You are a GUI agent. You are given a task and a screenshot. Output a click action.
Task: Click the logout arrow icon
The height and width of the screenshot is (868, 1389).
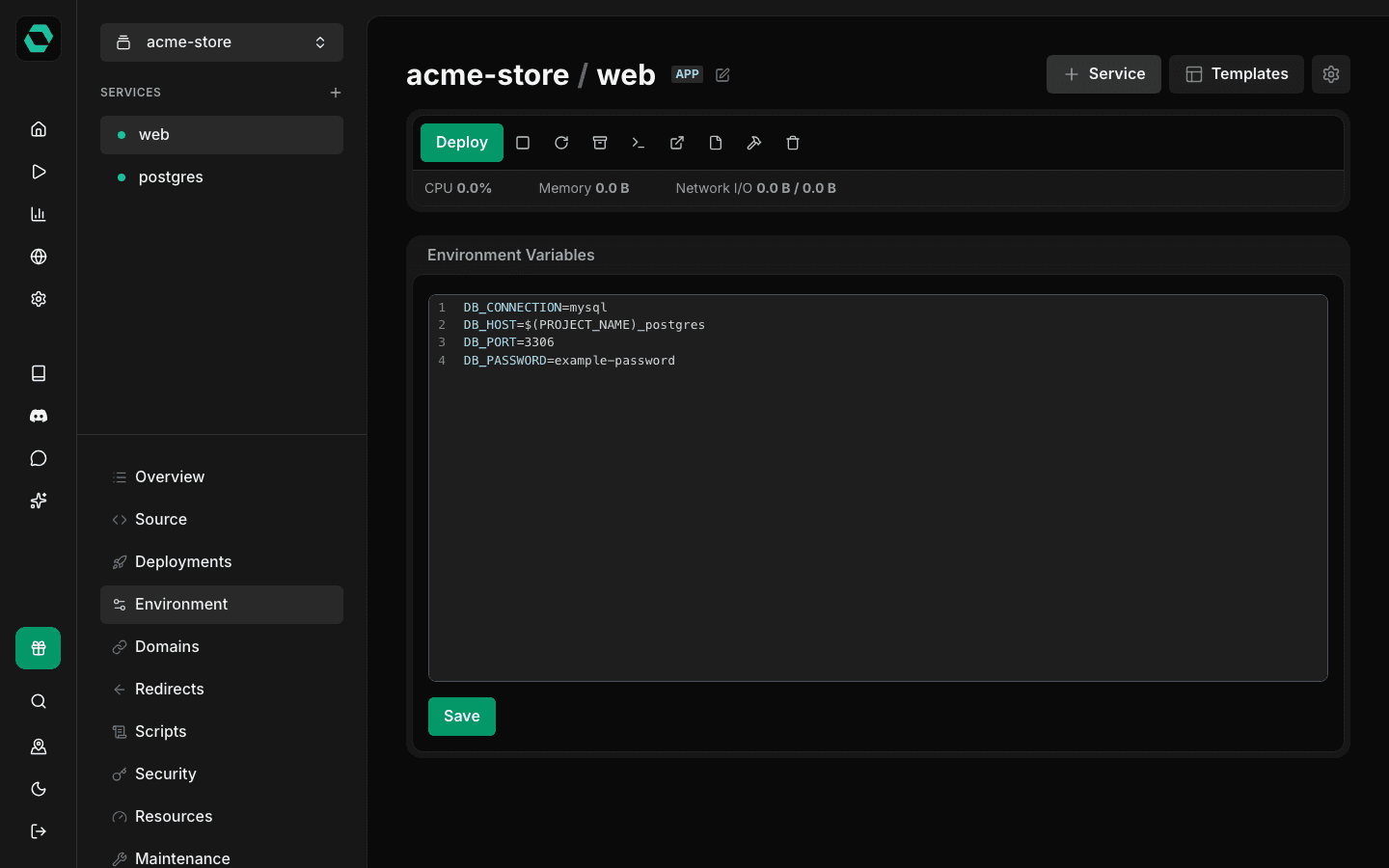(39, 831)
